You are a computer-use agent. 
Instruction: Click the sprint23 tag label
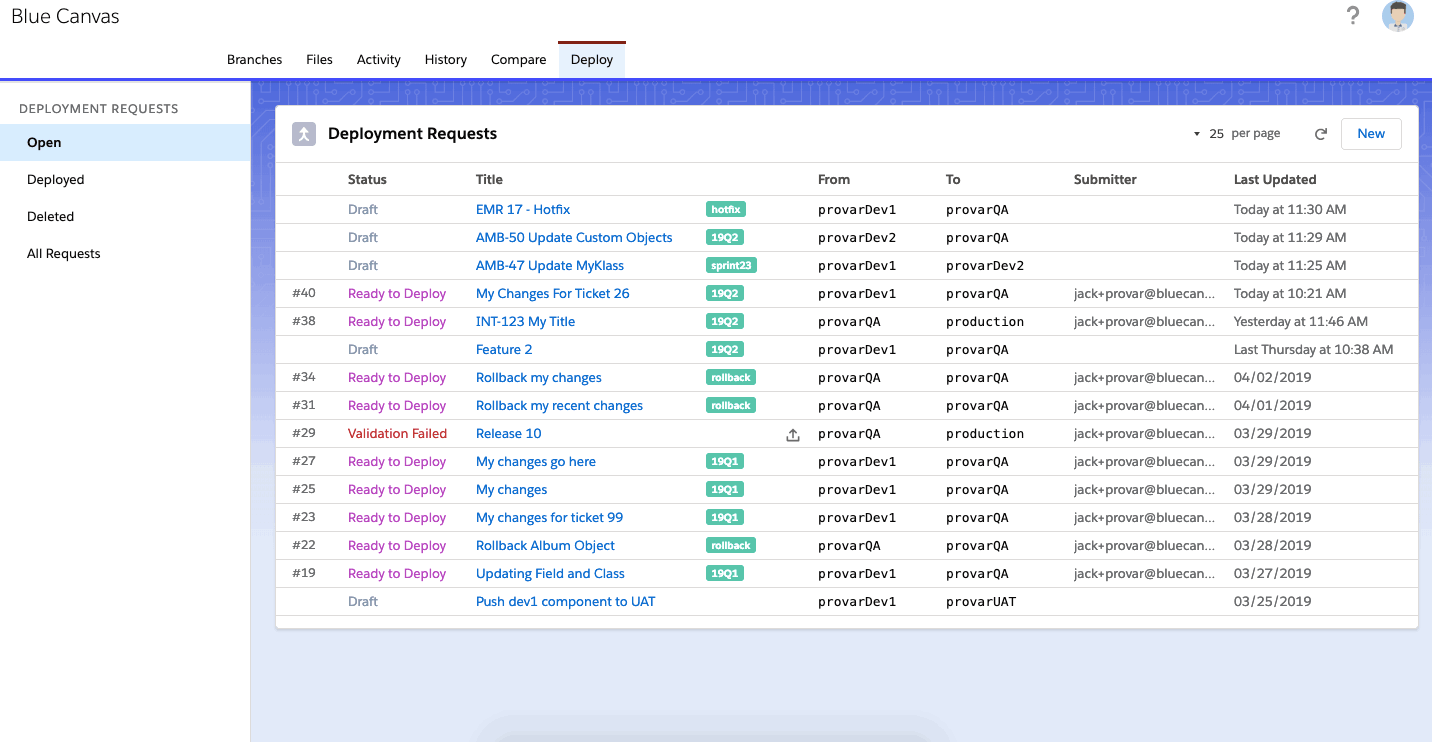click(731, 266)
